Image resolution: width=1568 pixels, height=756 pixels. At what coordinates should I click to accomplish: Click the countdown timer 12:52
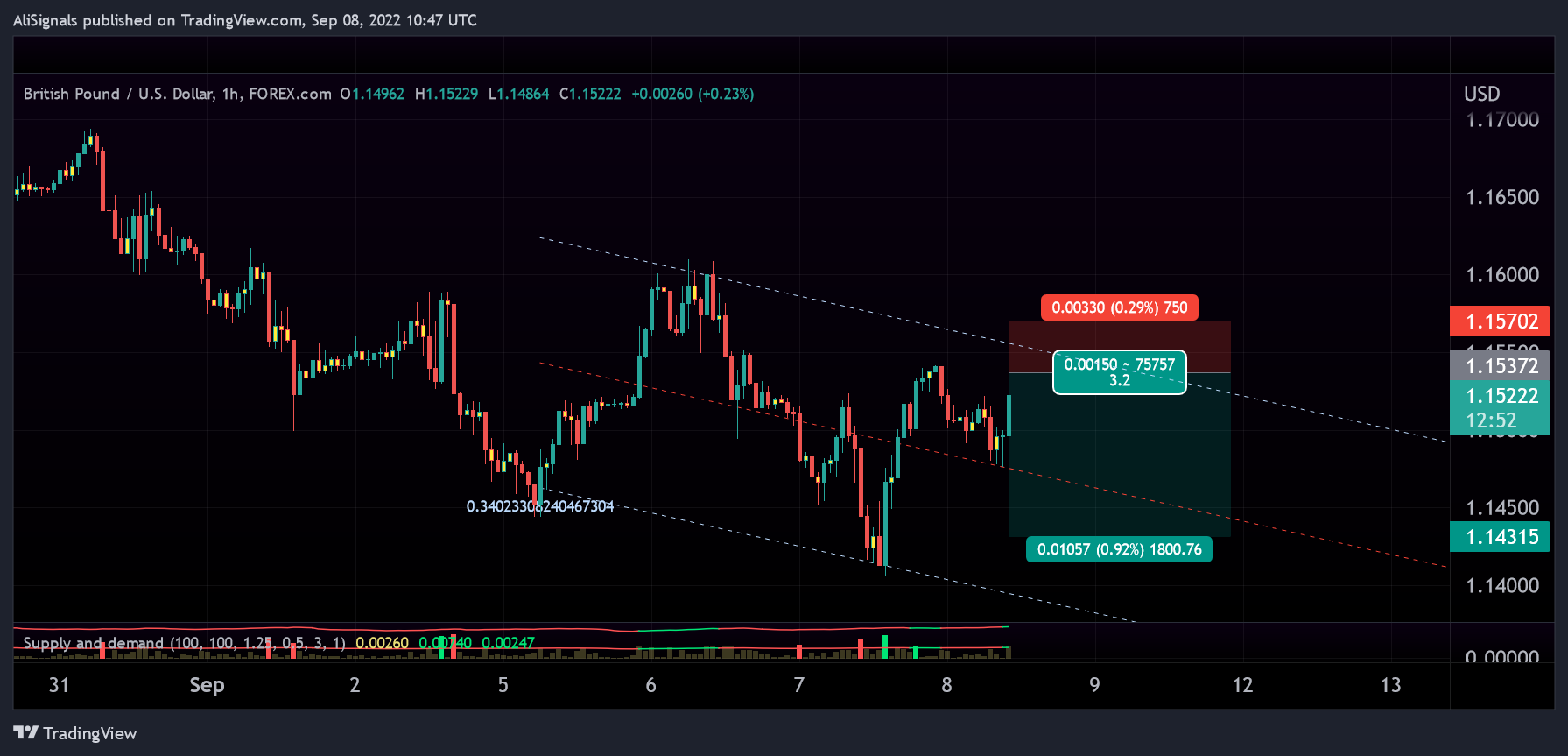[x=1491, y=421]
